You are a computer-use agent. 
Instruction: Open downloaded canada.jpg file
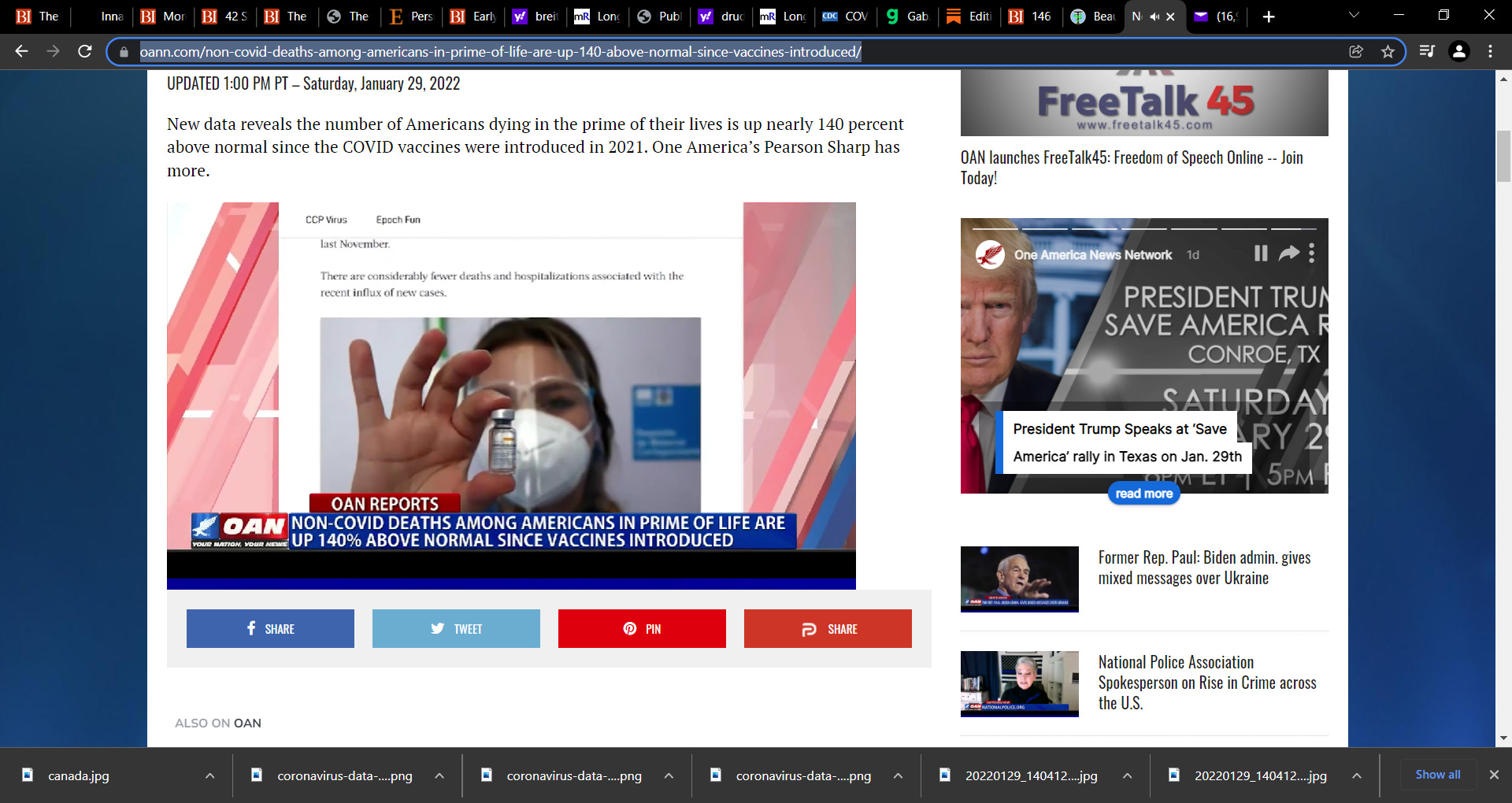pyautogui.click(x=79, y=775)
